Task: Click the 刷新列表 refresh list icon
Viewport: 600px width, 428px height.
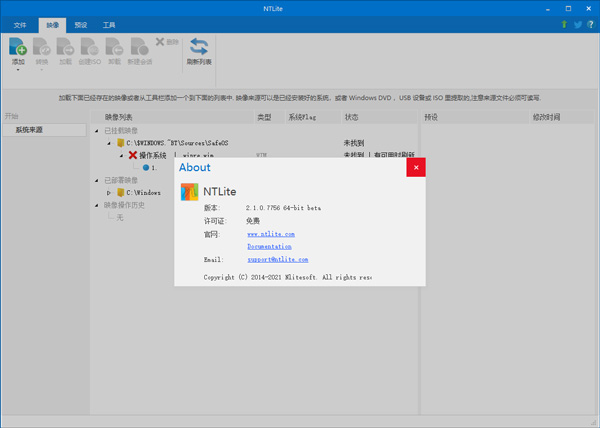Action: [199, 46]
